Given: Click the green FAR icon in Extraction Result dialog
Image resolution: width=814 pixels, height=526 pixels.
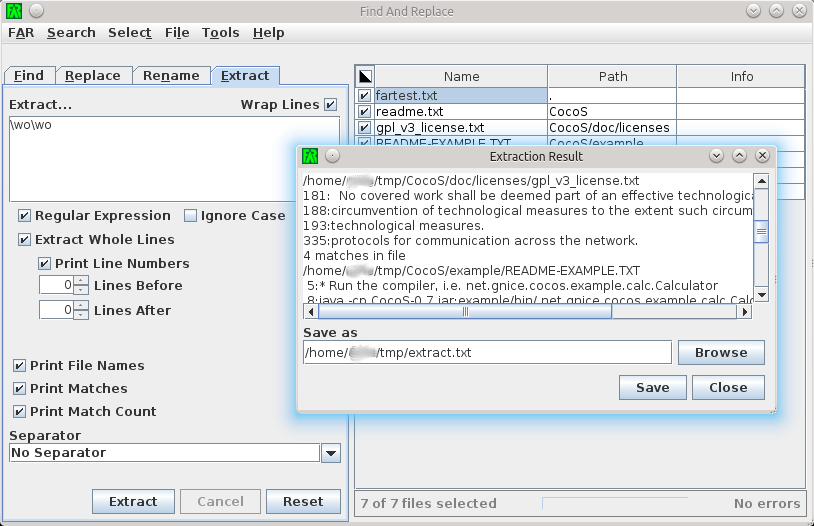Looking at the screenshot, I should pos(310,156).
